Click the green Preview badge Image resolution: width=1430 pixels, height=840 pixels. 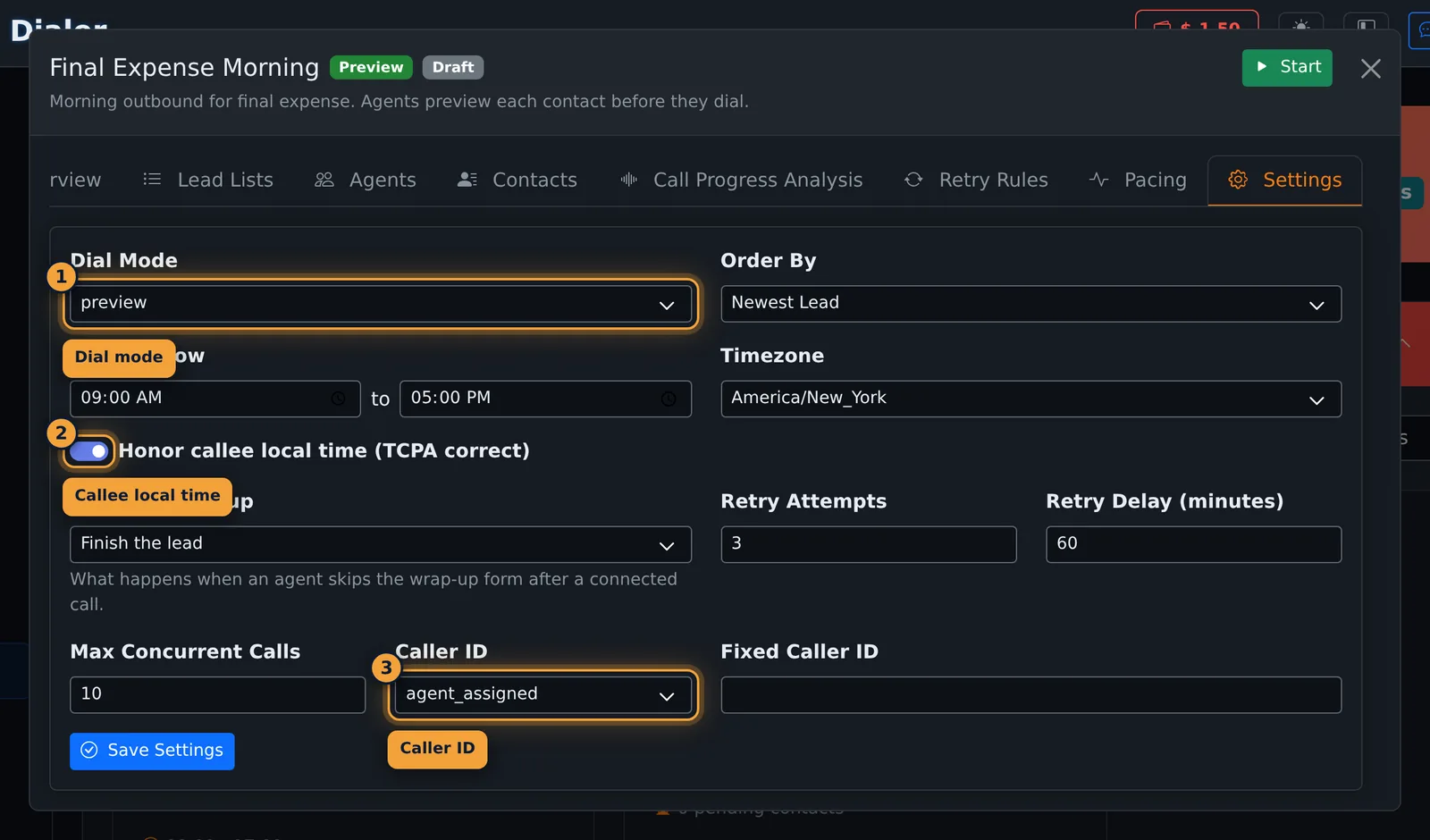pyautogui.click(x=371, y=68)
